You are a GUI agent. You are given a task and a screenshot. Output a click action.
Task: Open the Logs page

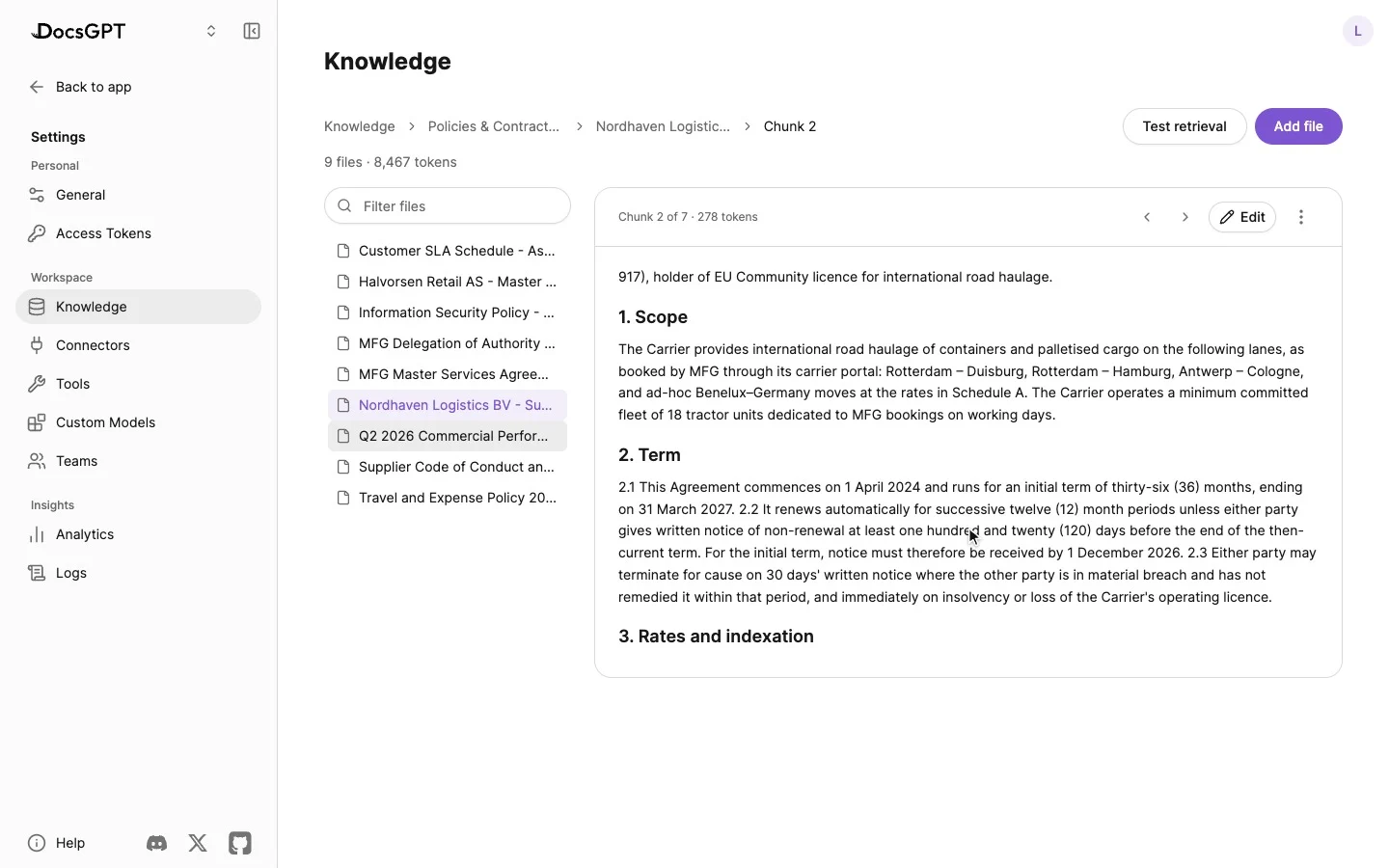pyautogui.click(x=138, y=573)
